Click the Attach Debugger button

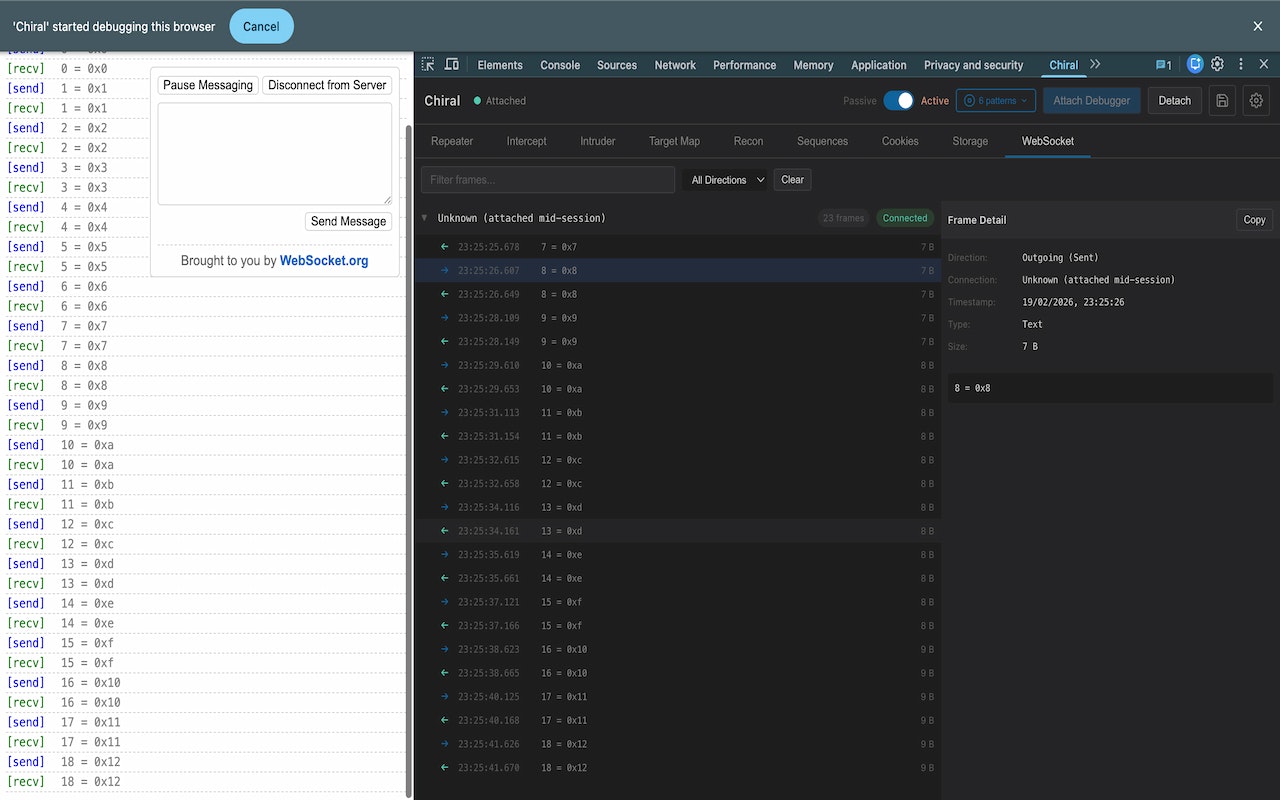pos(1092,100)
